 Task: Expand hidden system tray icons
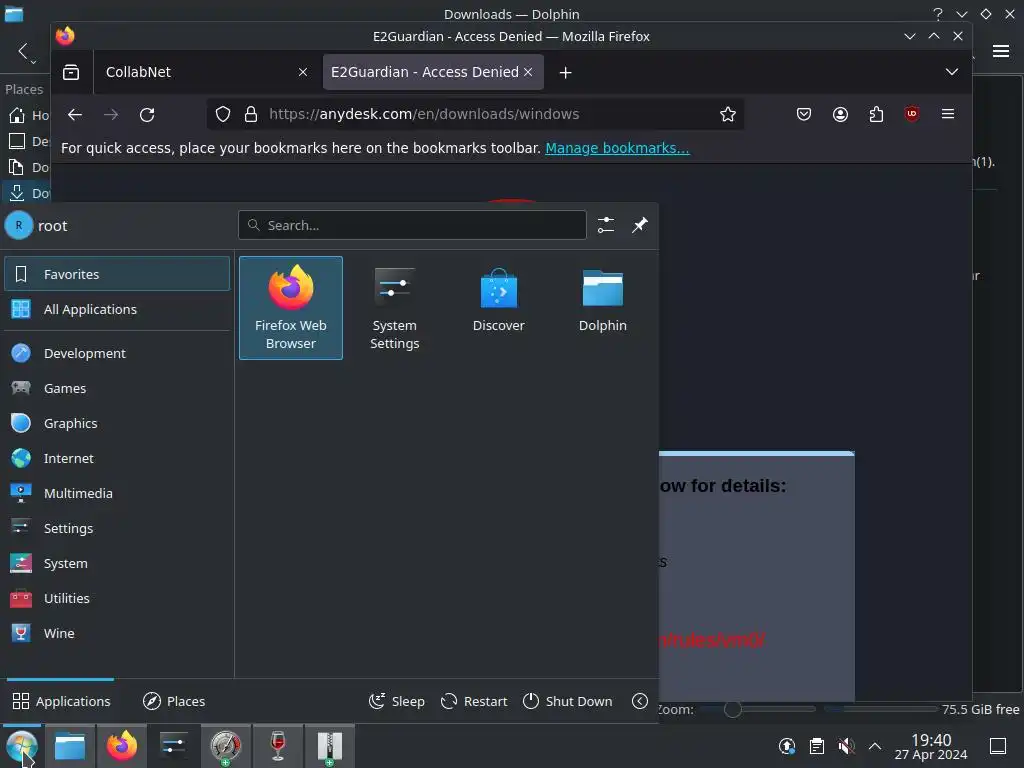(x=875, y=746)
